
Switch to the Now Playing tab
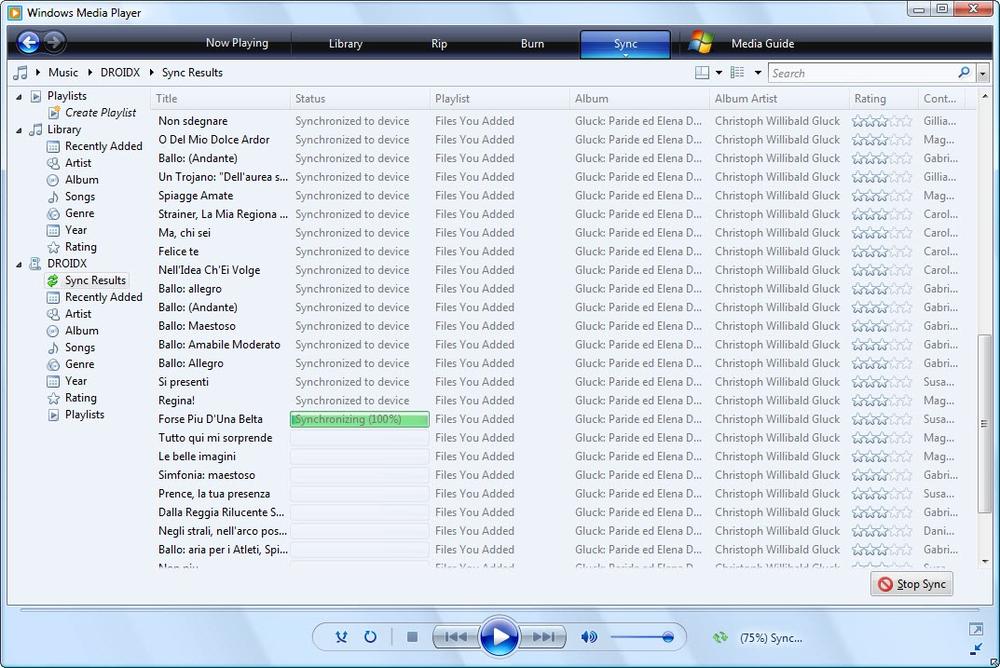[x=237, y=43]
